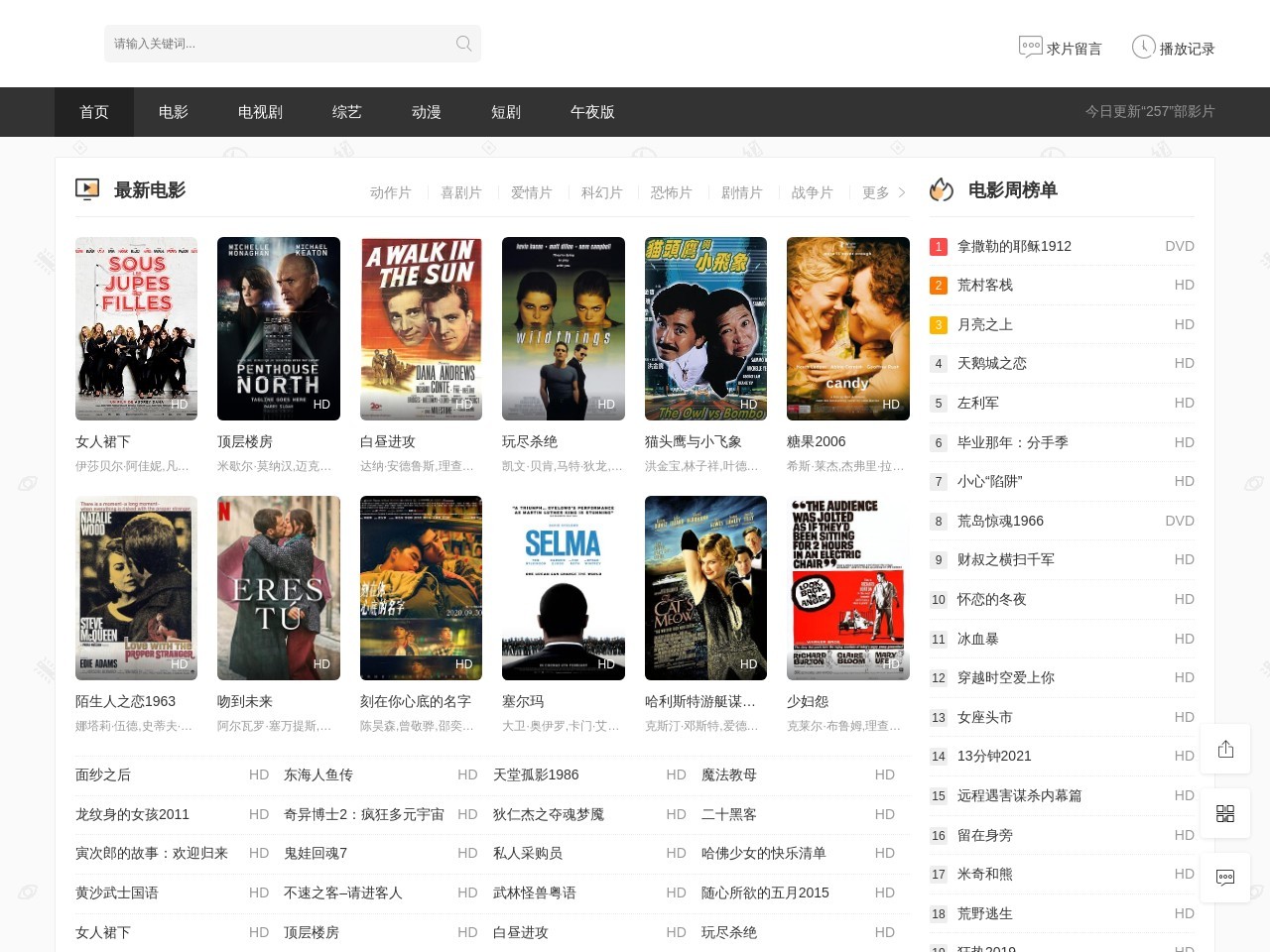This screenshot has height=952, width=1270.
Task: Open the 播放记录 clock icon
Action: 1143,47
